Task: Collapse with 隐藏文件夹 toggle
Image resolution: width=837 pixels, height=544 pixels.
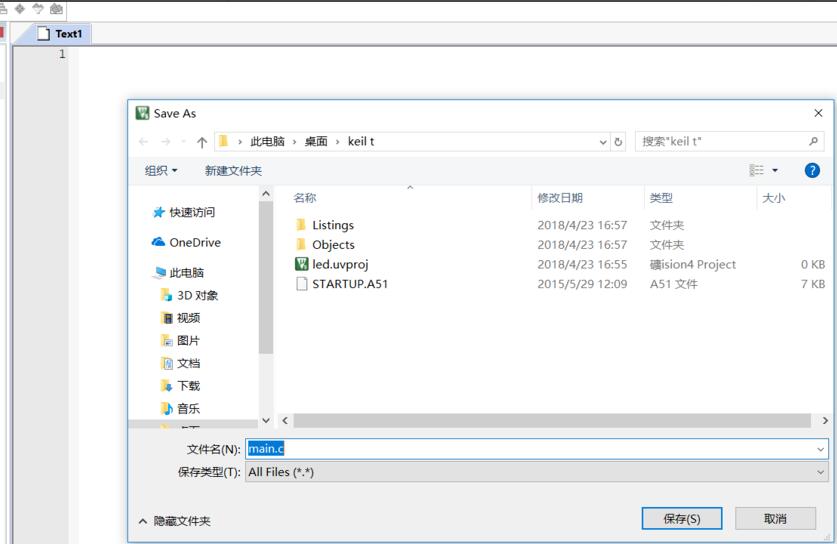Action: coord(175,521)
